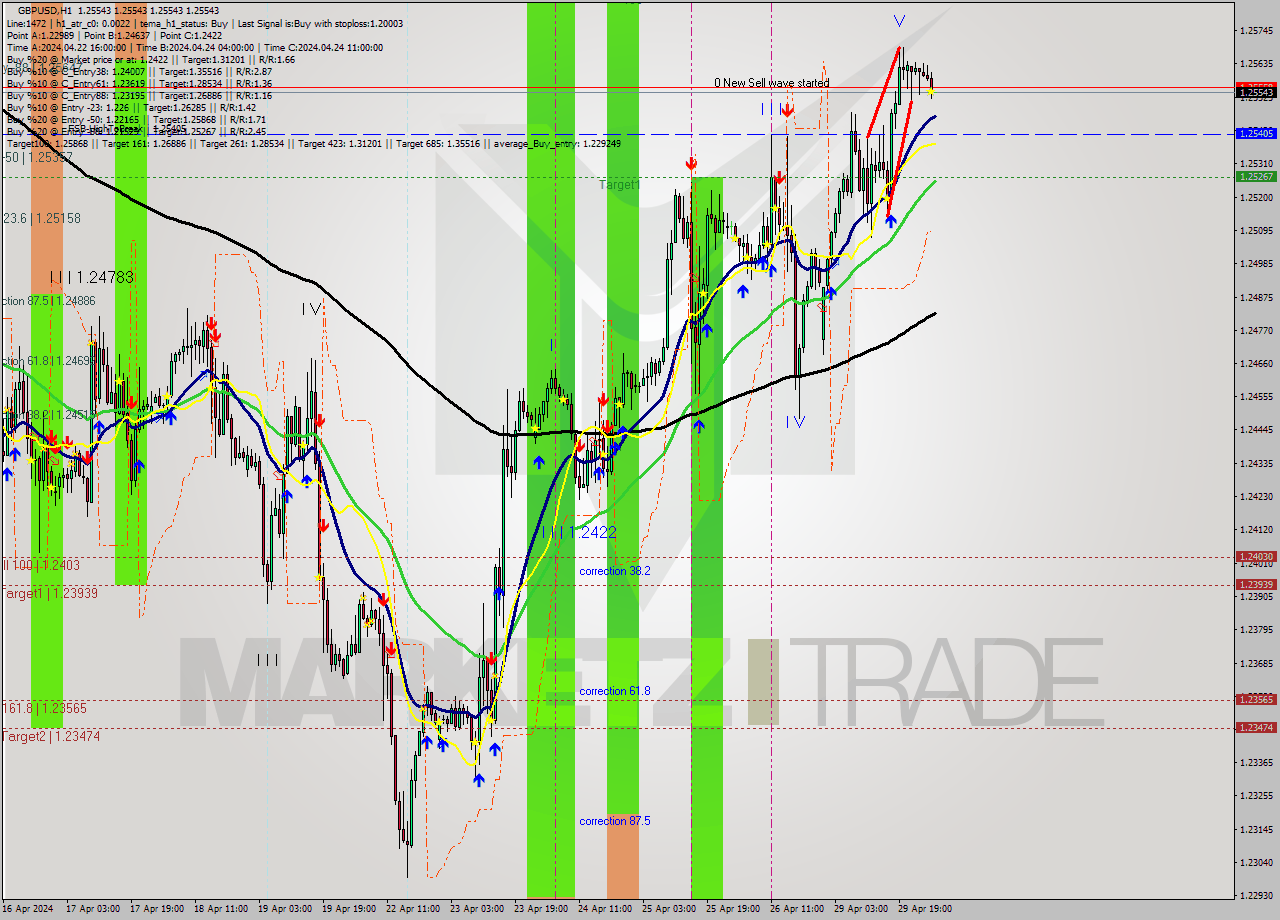Click the '23.6 | 1.25158' Fibonacci label
This screenshot has height=920, width=1280.
point(41,218)
